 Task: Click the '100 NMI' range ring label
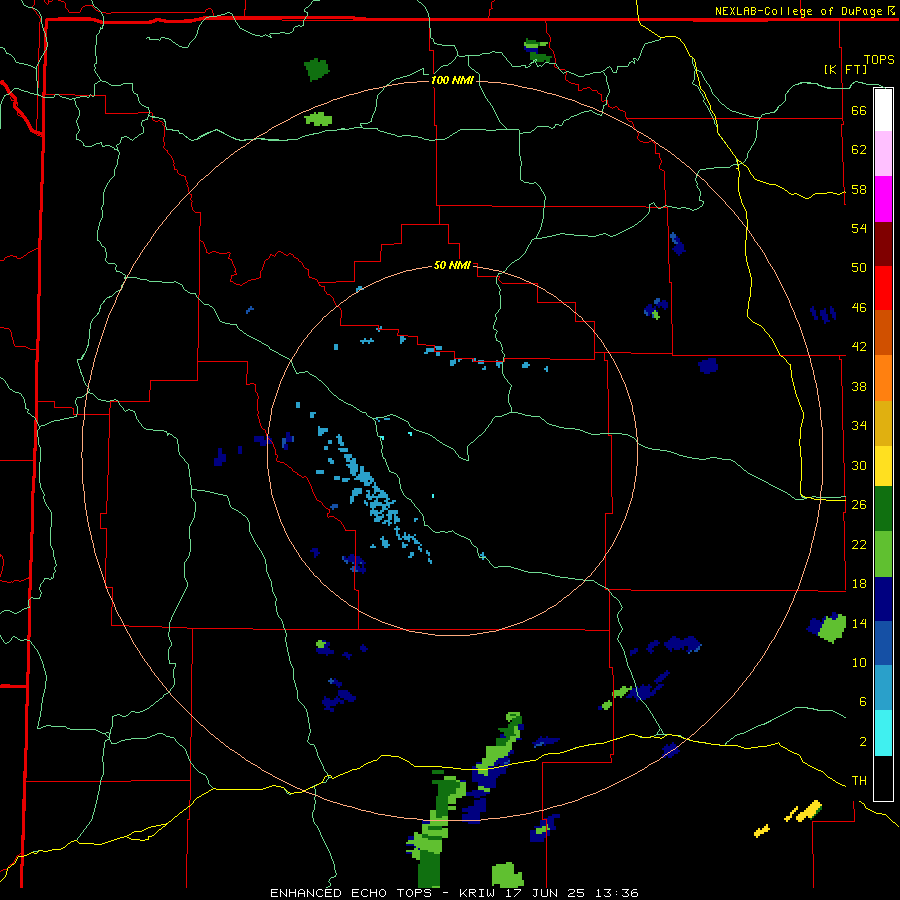[x=452, y=80]
